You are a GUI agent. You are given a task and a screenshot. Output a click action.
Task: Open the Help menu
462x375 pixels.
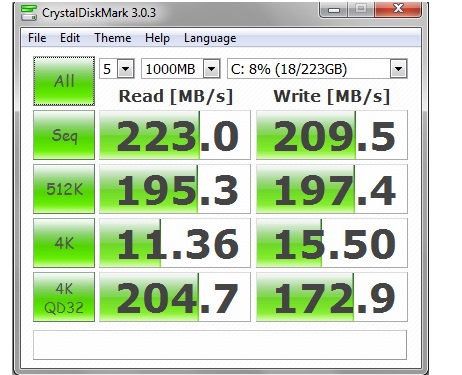point(157,38)
